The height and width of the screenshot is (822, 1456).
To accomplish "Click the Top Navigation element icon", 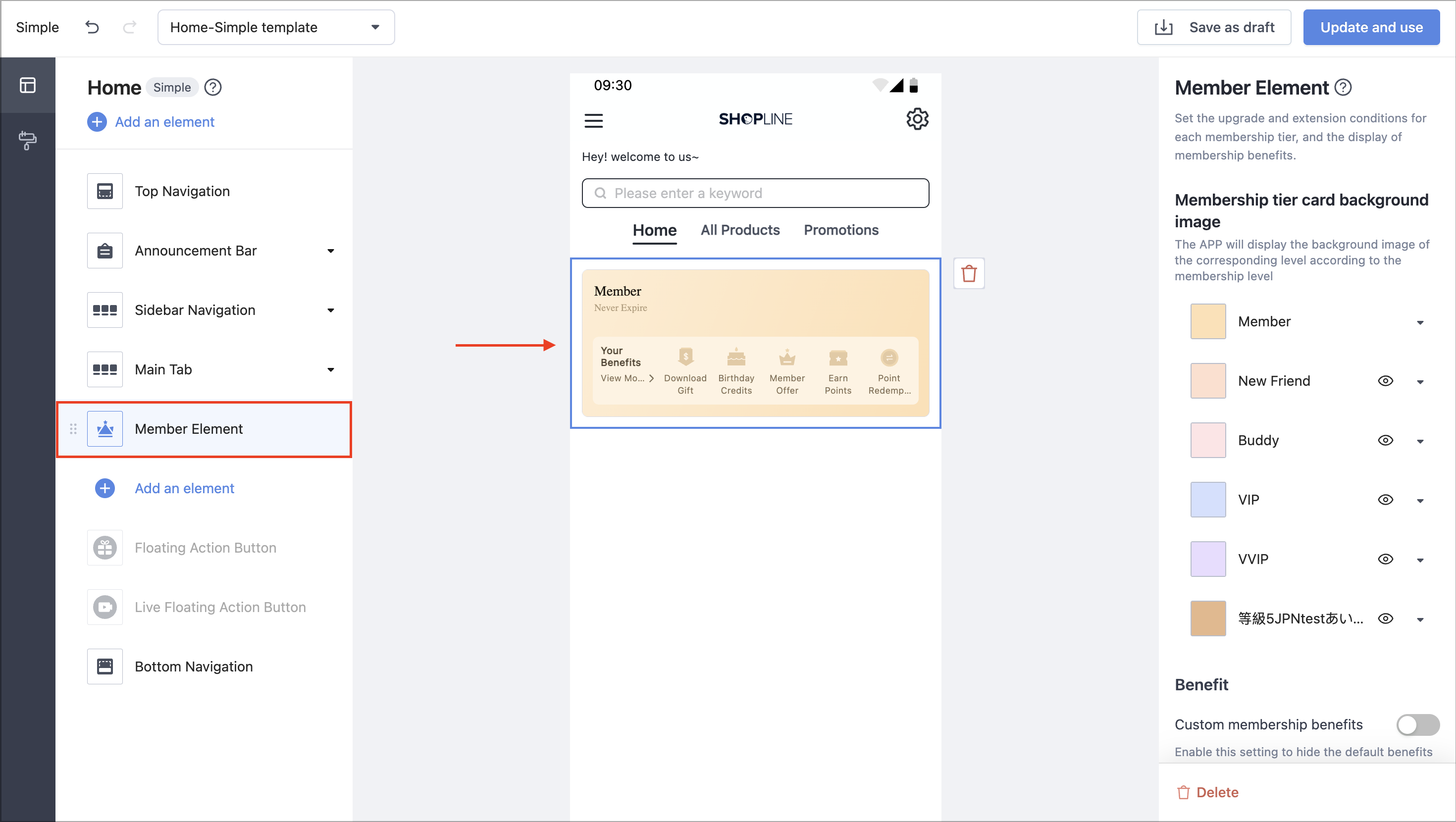I will pos(105,191).
